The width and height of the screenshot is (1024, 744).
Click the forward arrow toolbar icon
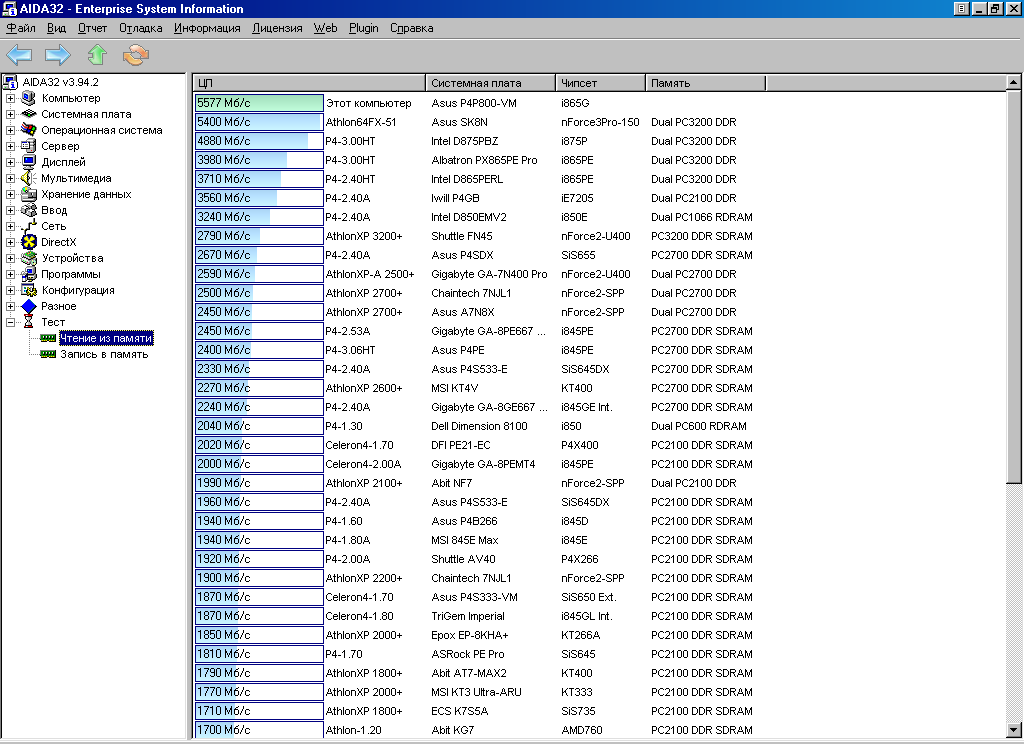pos(57,55)
